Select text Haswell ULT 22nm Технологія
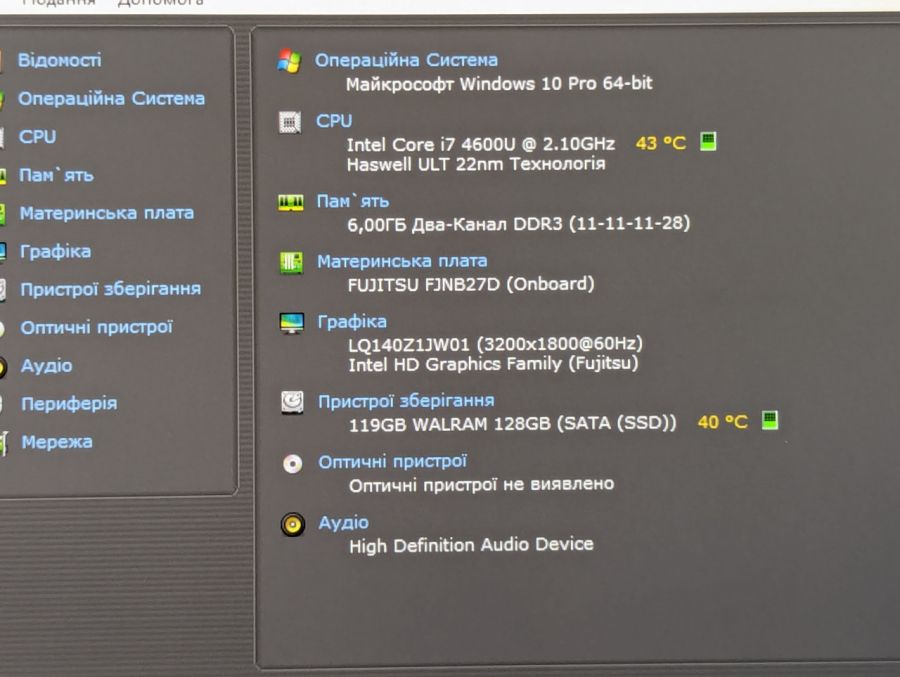This screenshot has width=900, height=677. tap(476, 164)
